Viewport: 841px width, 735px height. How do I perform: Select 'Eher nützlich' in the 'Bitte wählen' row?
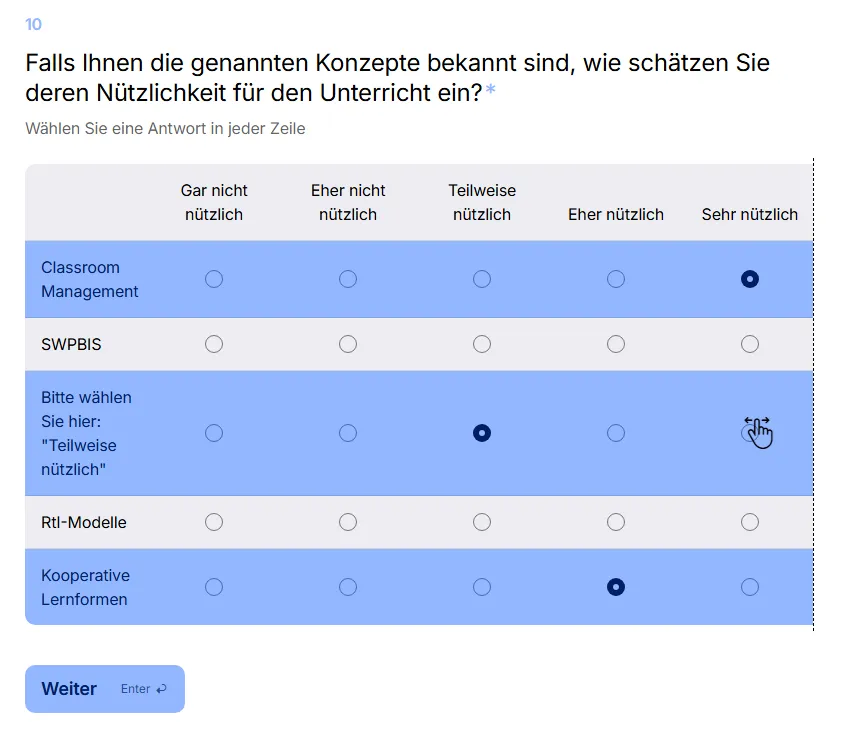[x=616, y=433]
